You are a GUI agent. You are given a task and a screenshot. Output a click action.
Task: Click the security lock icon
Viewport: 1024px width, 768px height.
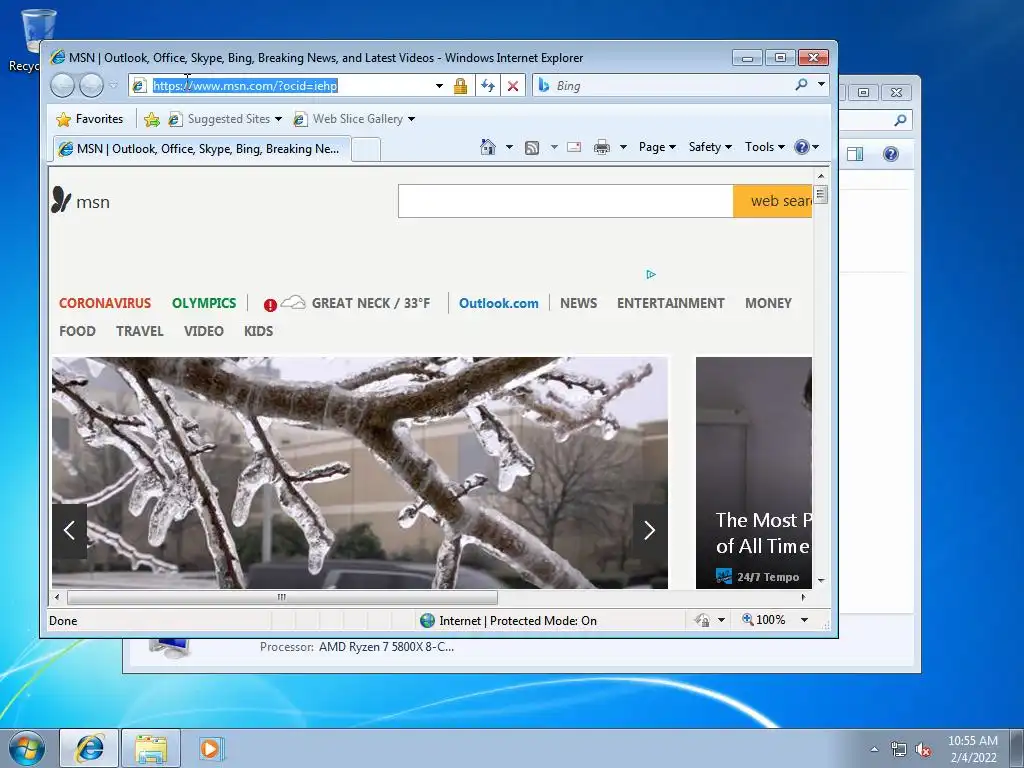460,86
